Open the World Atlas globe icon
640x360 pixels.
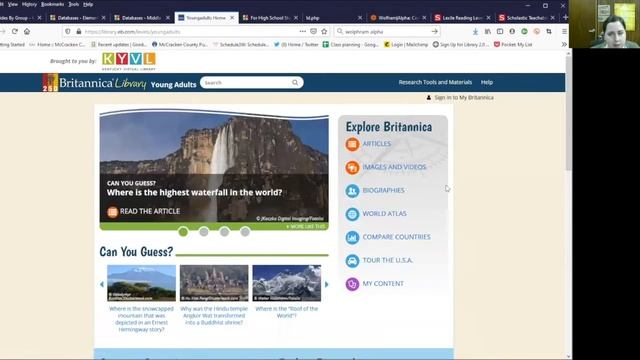(352, 214)
